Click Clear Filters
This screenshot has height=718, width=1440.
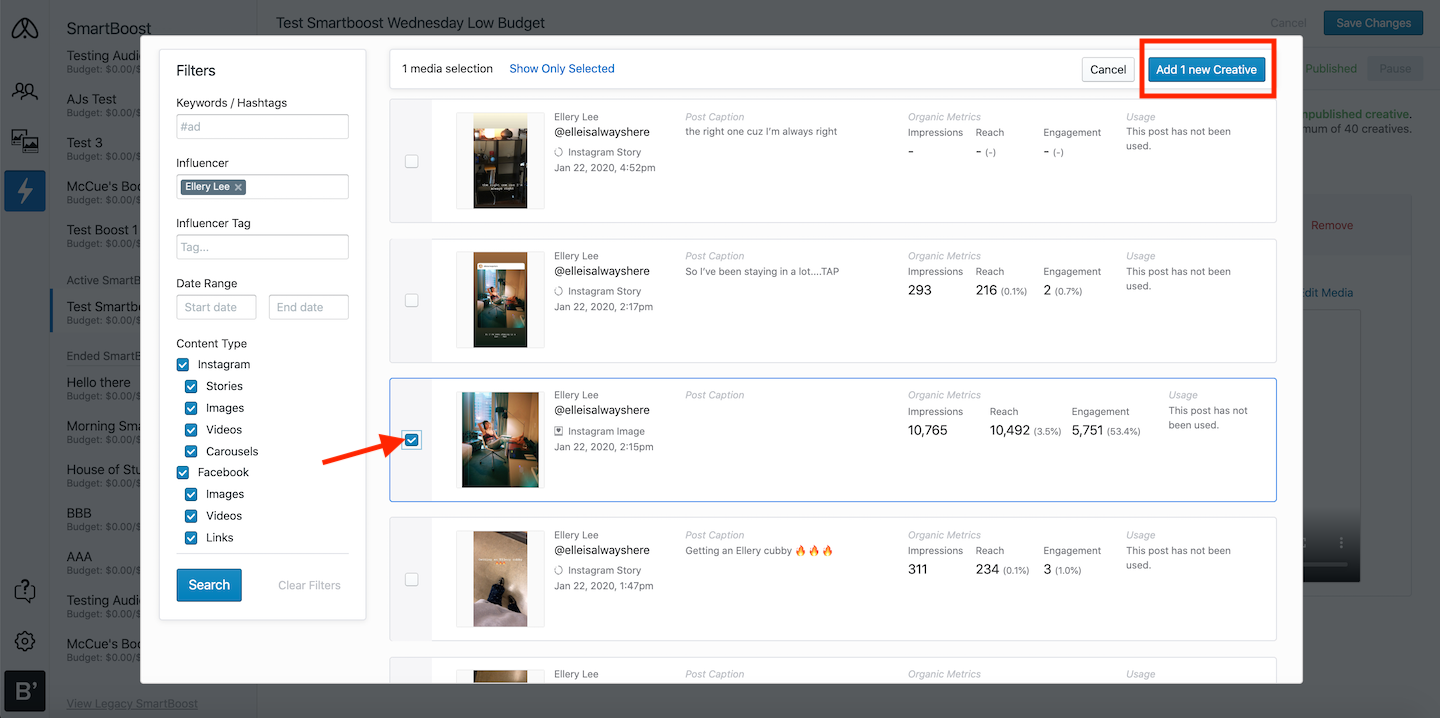pos(309,585)
